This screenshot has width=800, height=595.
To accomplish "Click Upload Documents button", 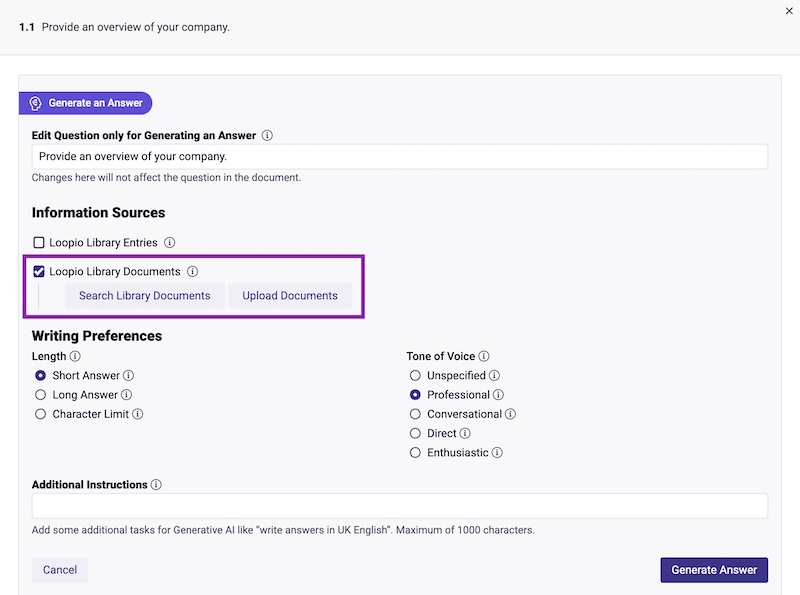I will (290, 296).
